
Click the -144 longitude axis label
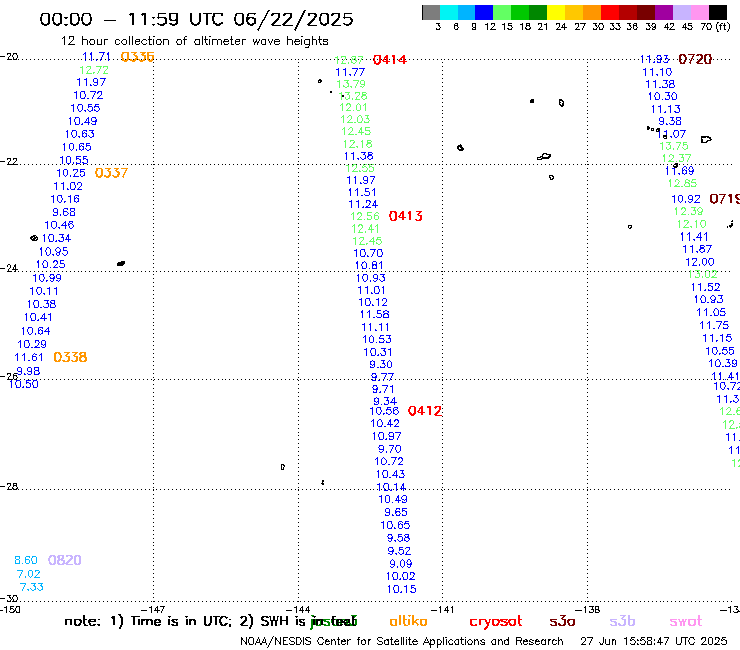298,609
